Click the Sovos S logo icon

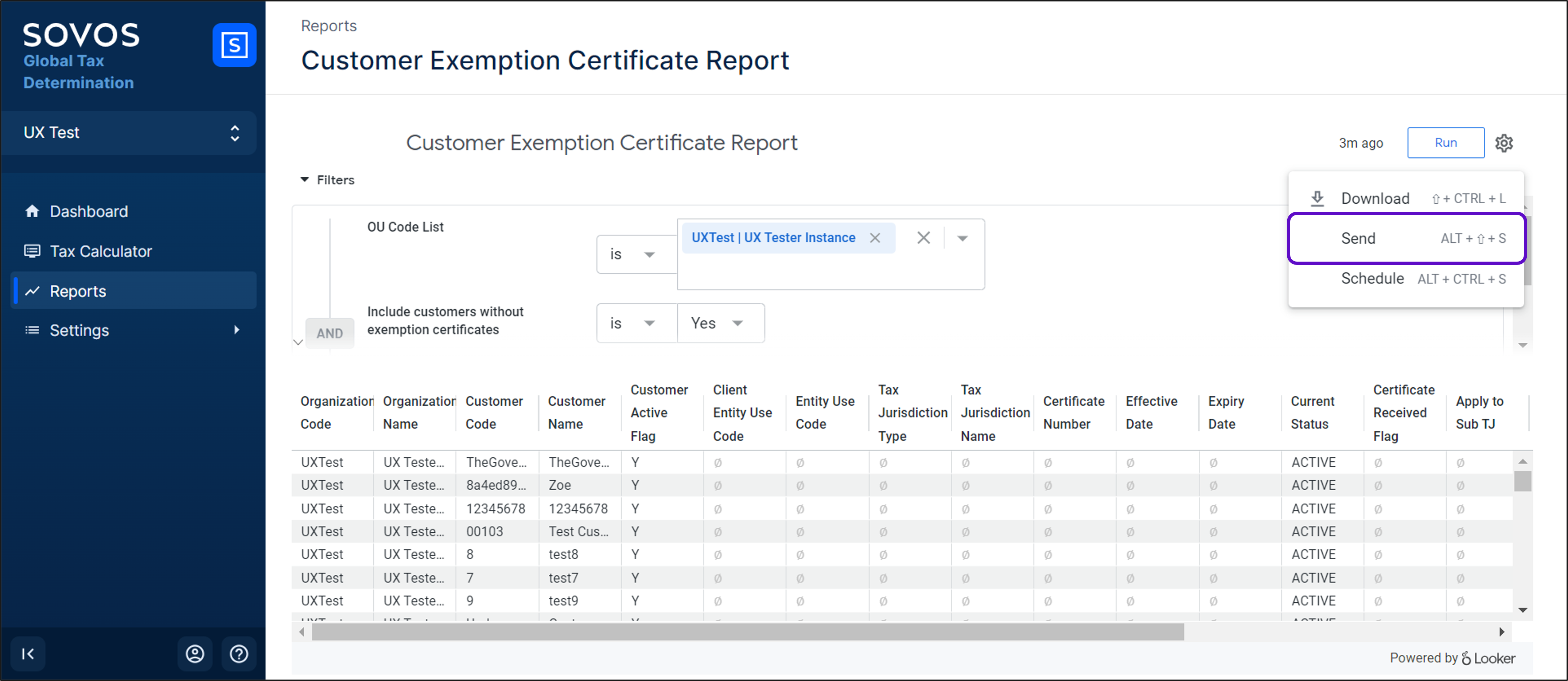point(234,45)
